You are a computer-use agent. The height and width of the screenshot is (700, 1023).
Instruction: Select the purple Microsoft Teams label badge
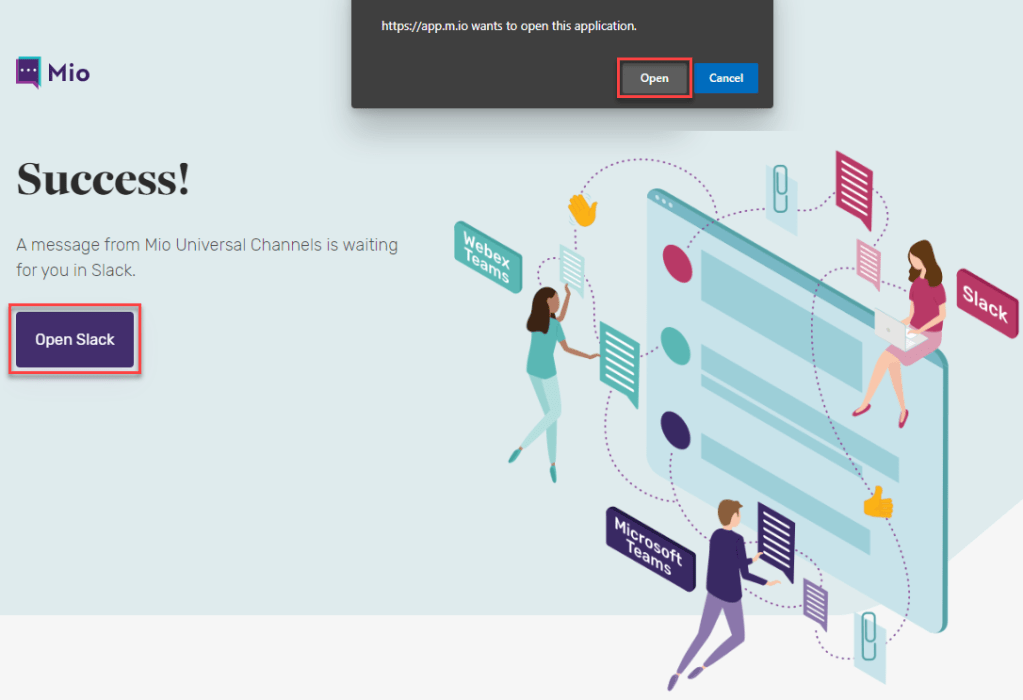click(x=649, y=546)
